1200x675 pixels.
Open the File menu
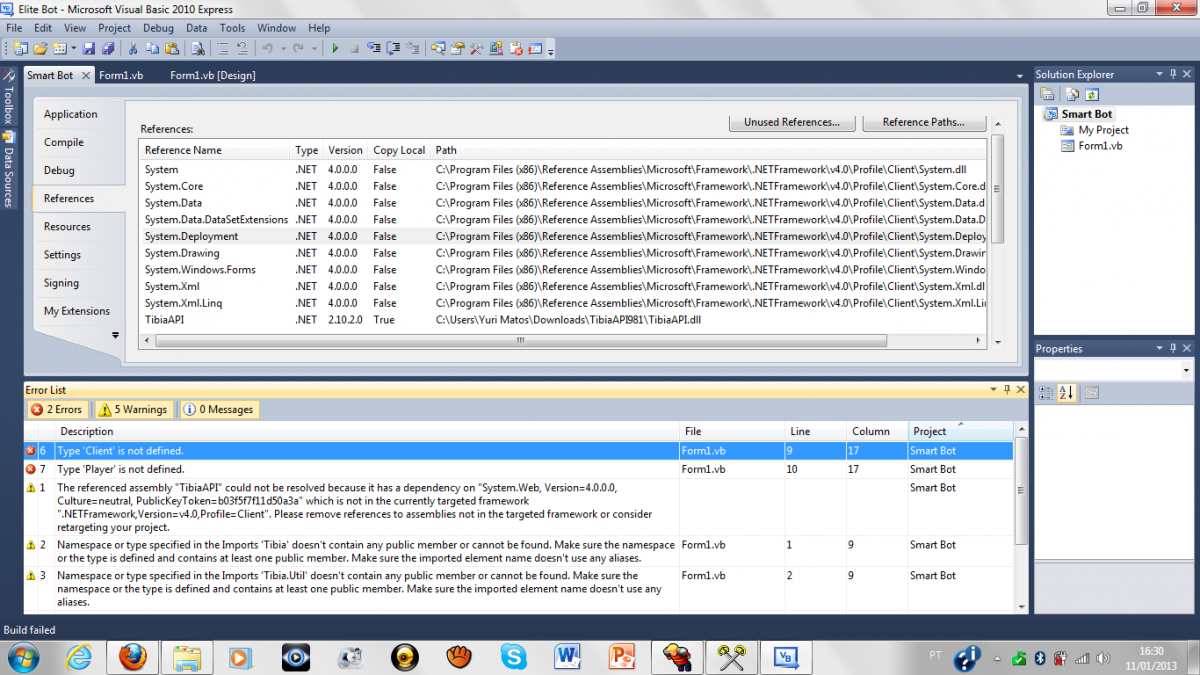coord(15,28)
